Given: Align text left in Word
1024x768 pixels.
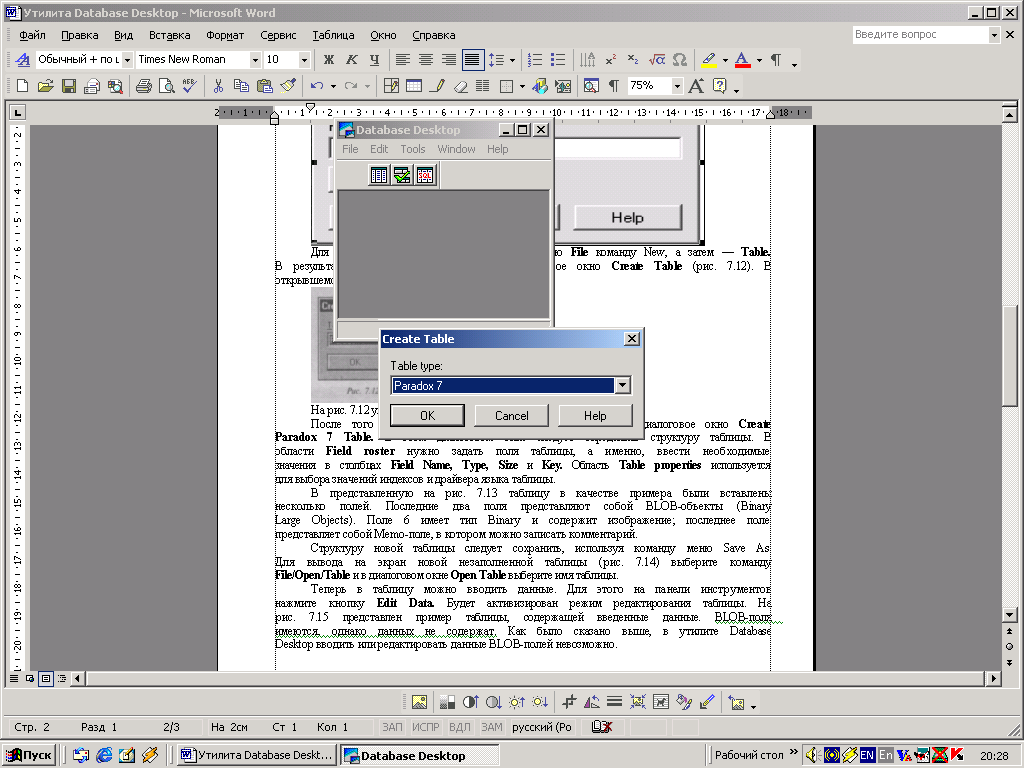Looking at the screenshot, I should [x=403, y=59].
